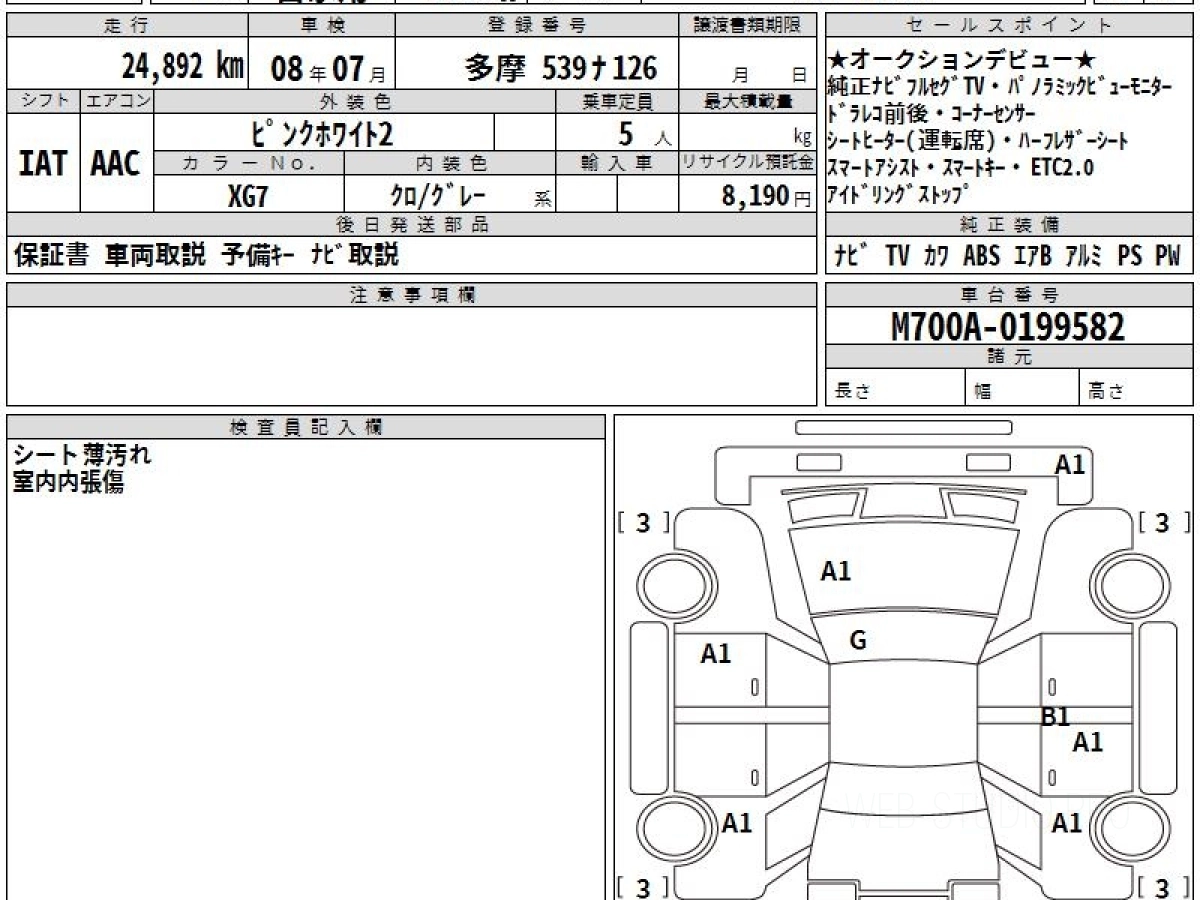The height and width of the screenshot is (900, 1200).
Task: Select the 検査員記入欄 header
Action: pyautogui.click(x=306, y=427)
